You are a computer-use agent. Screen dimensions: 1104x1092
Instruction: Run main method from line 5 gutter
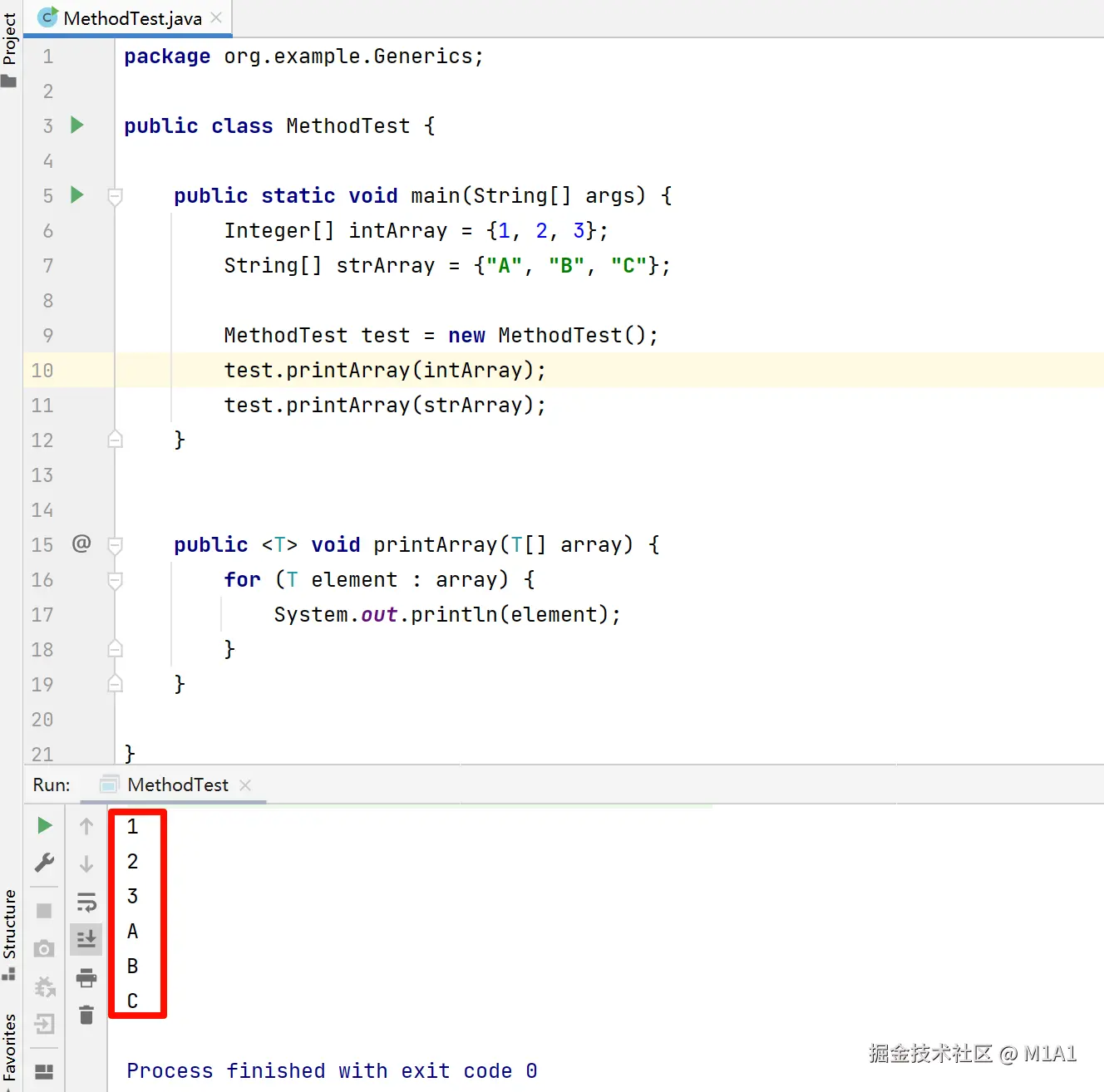(x=77, y=195)
